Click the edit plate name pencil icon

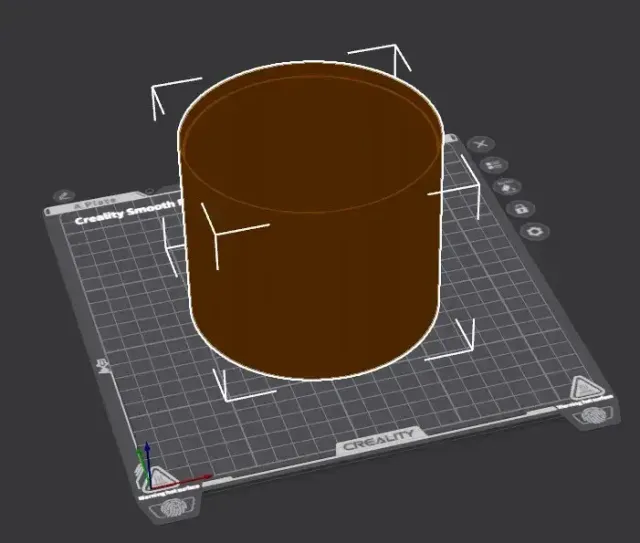pyautogui.click(x=64, y=196)
